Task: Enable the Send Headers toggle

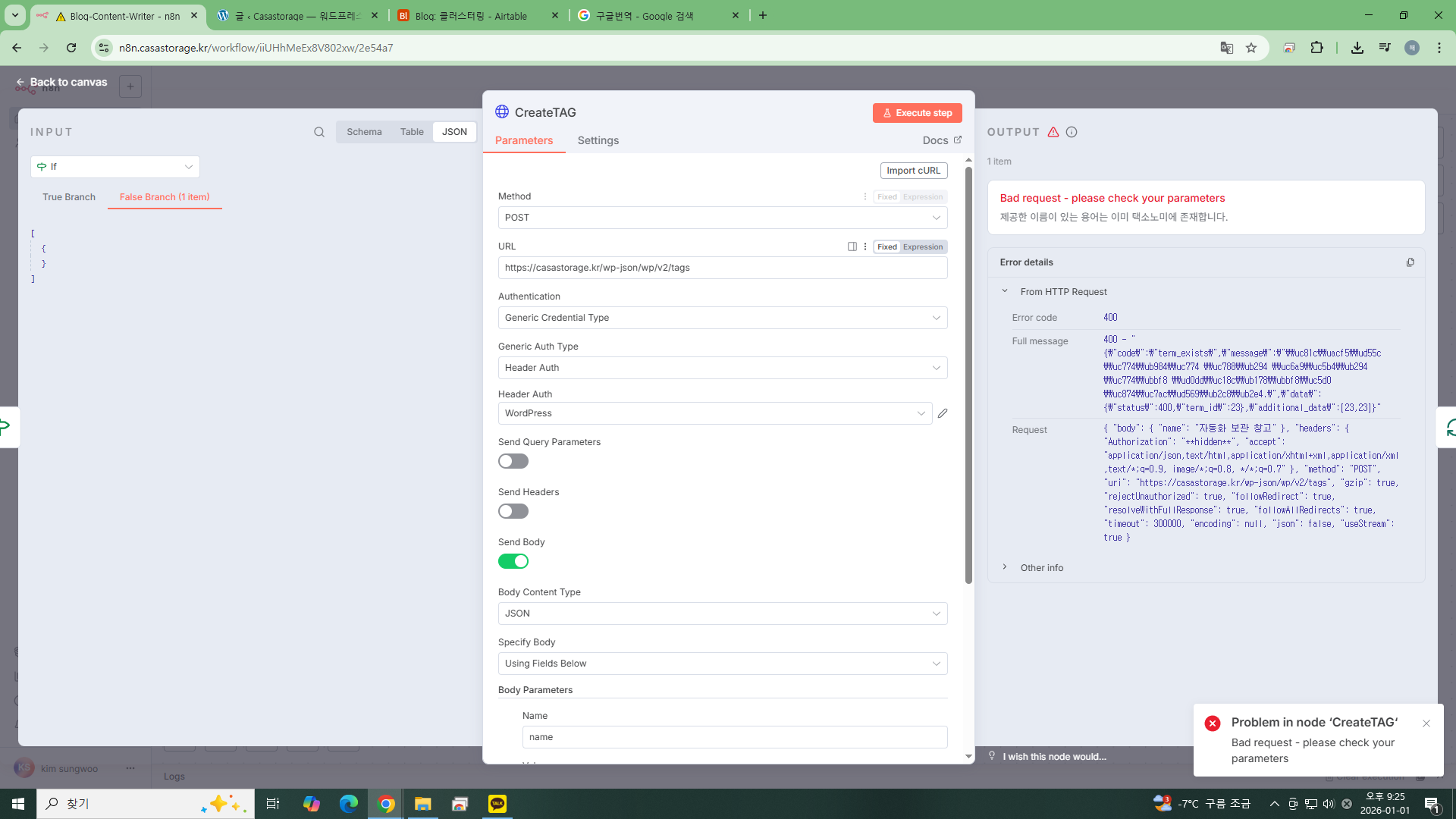Action: [513, 511]
